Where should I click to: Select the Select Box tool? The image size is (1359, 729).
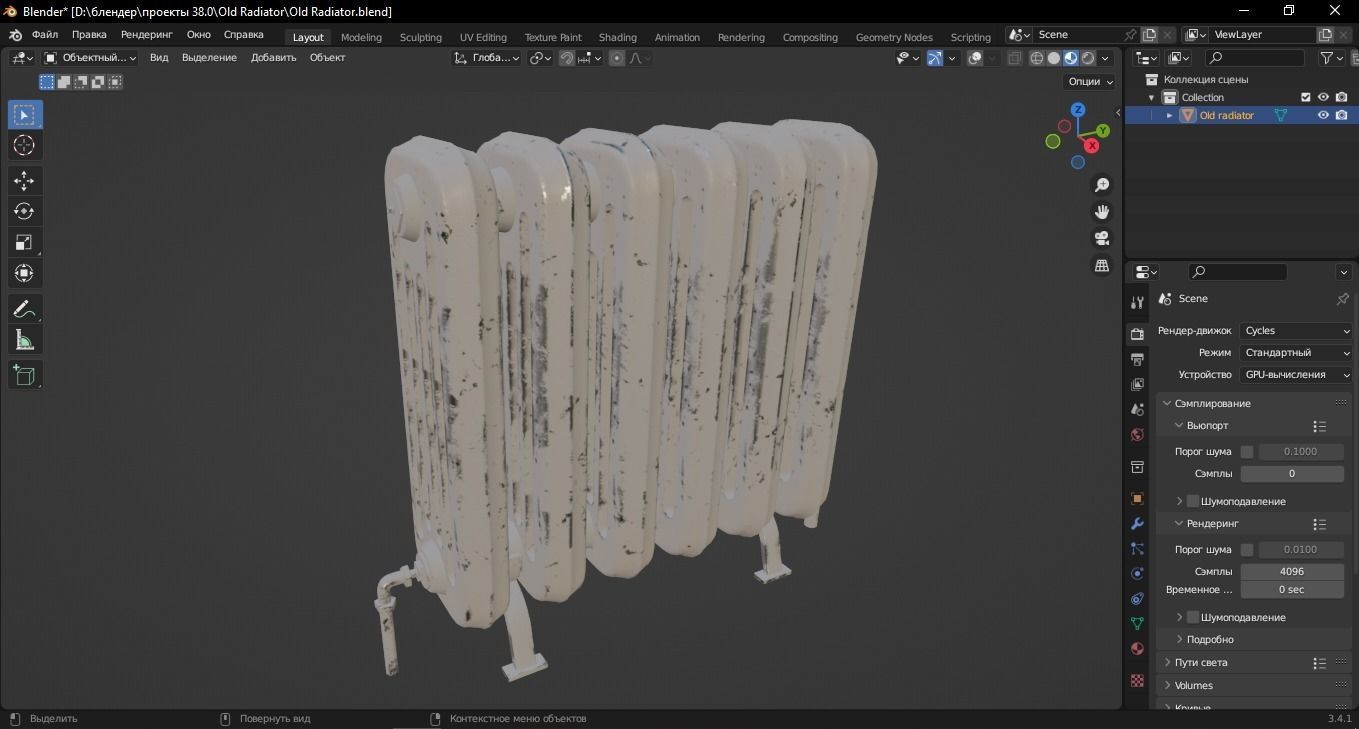25,115
